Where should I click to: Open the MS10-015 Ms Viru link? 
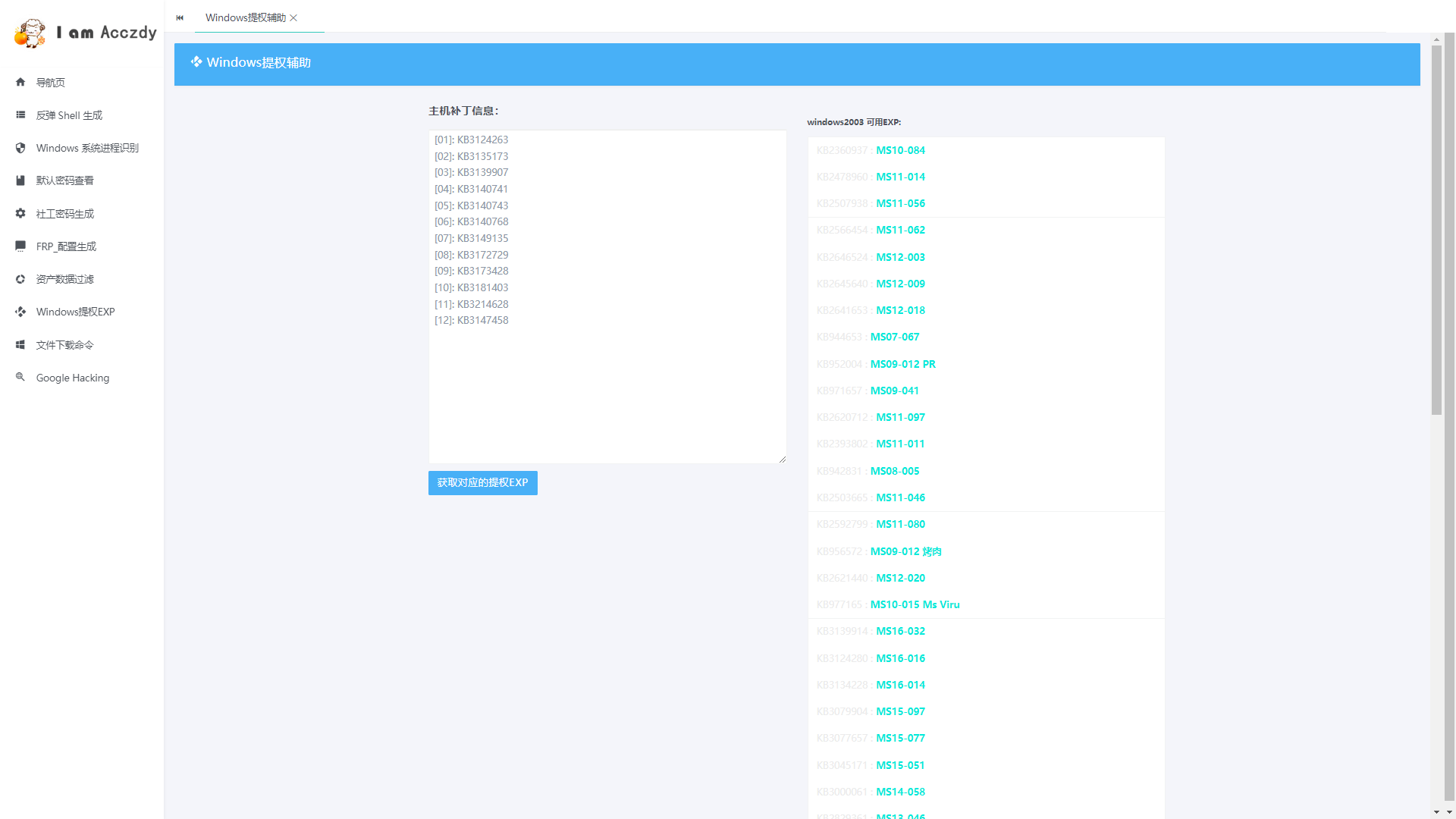[915, 604]
